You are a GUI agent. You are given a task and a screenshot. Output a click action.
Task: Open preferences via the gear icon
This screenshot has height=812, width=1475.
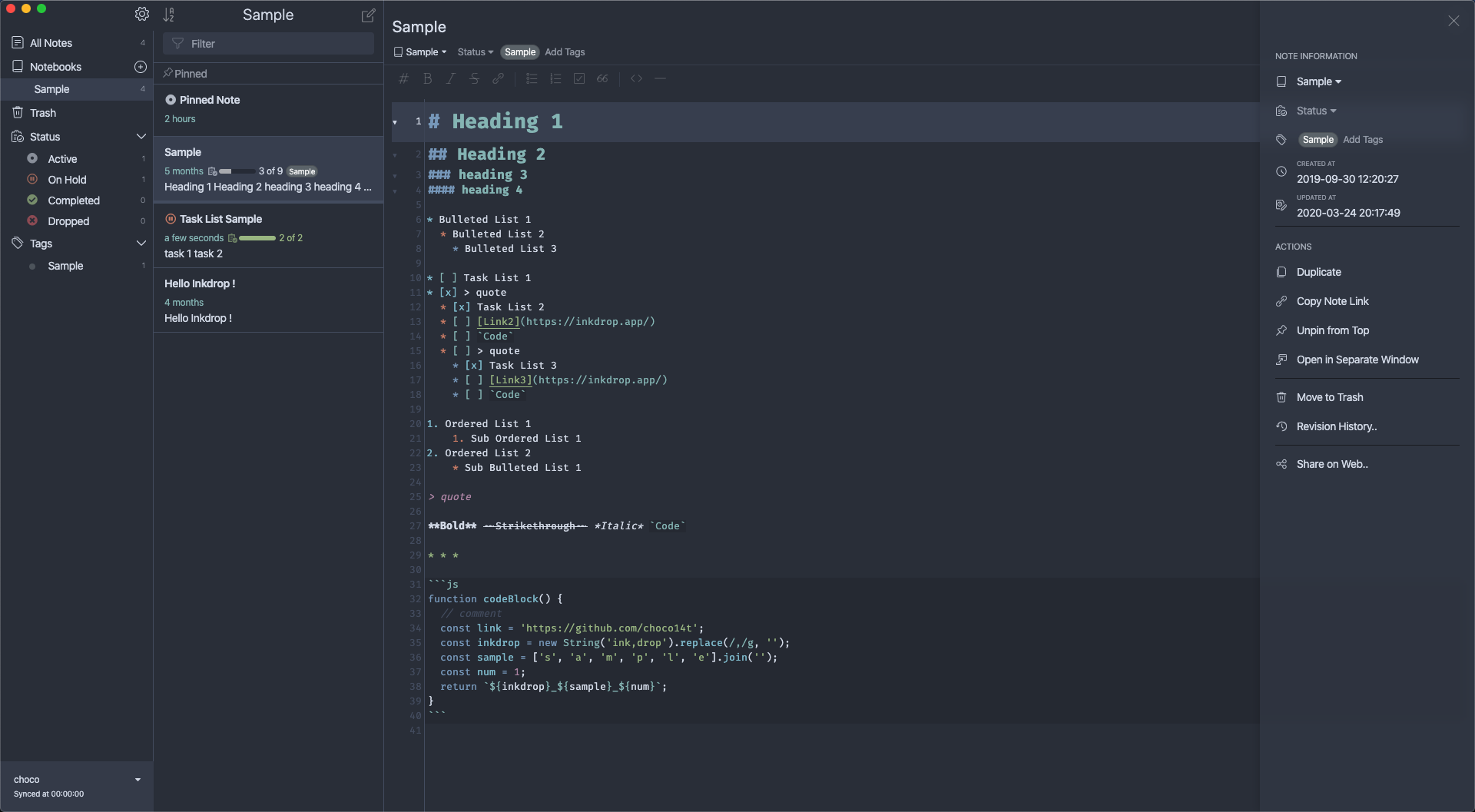pyautogui.click(x=142, y=15)
